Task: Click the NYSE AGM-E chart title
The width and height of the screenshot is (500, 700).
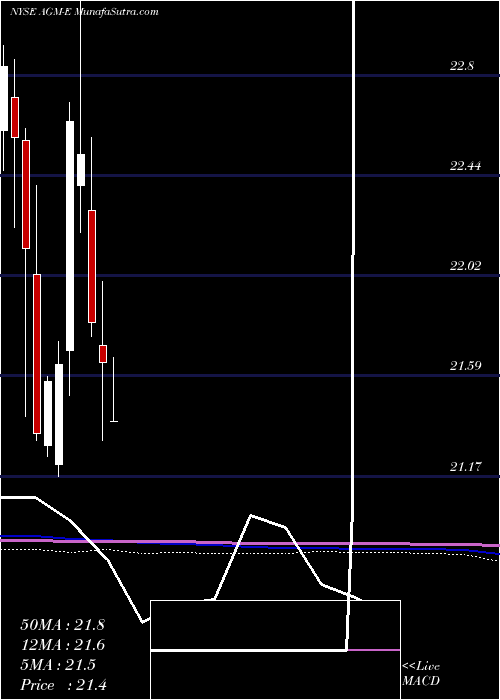Action: (83, 12)
